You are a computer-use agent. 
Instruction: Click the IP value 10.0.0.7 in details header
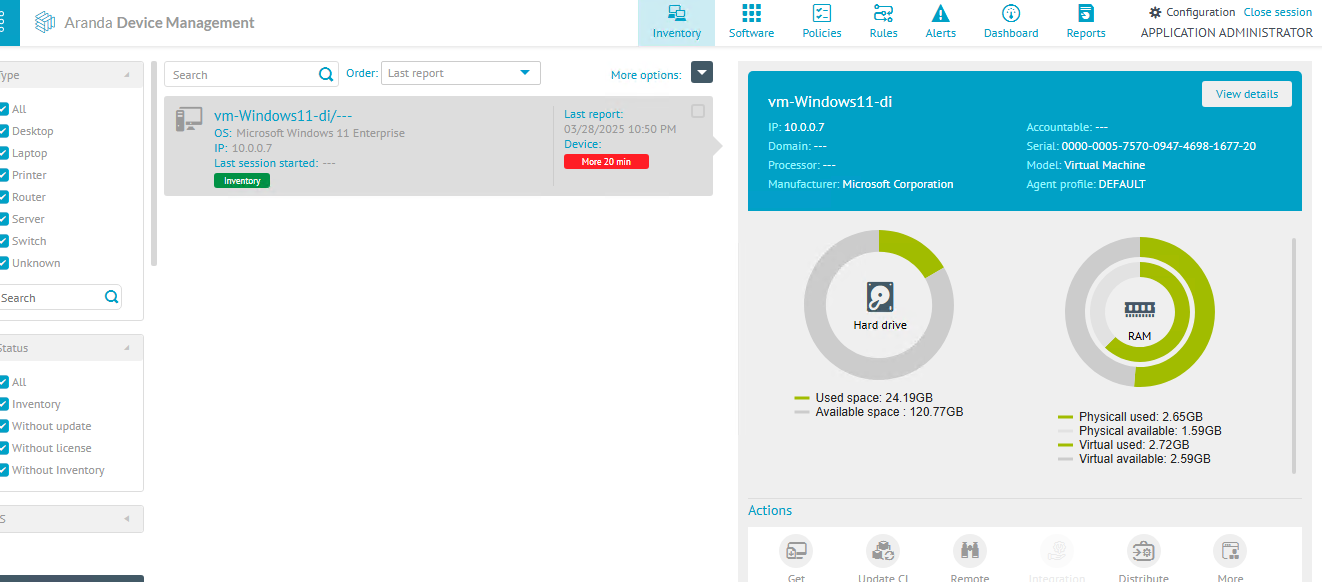click(x=804, y=127)
